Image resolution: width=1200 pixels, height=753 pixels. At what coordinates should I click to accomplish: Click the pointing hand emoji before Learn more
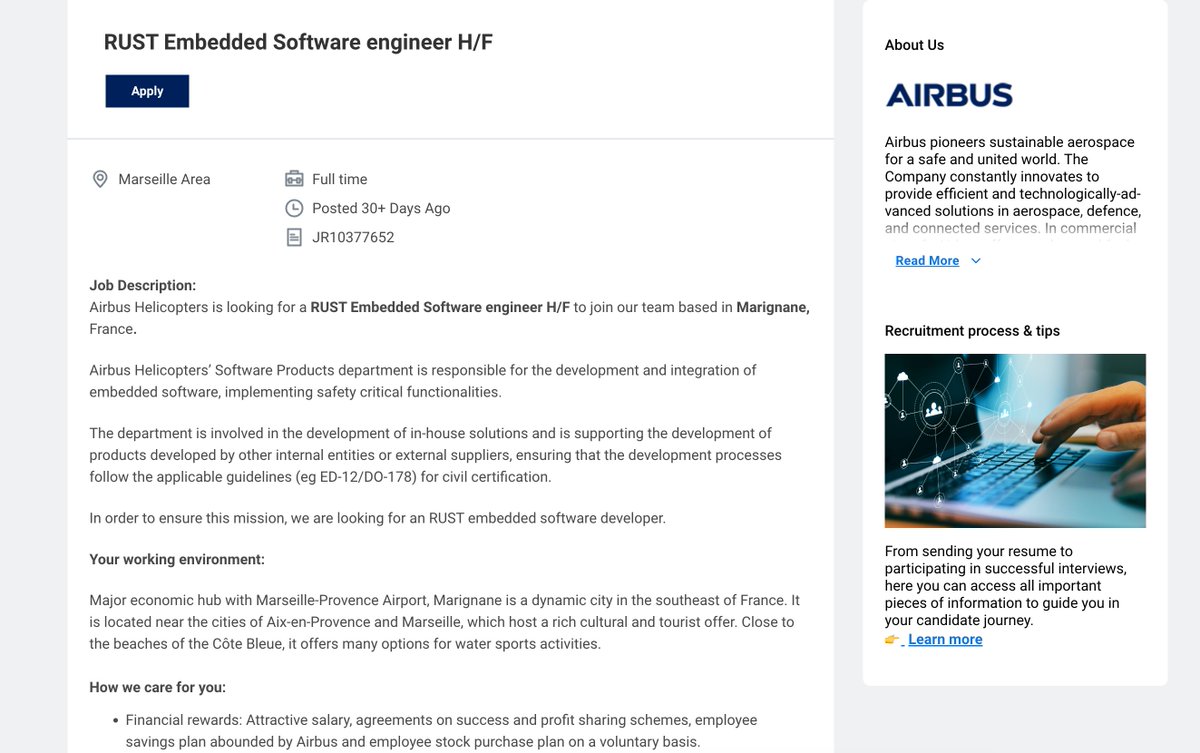pyautogui.click(x=894, y=640)
